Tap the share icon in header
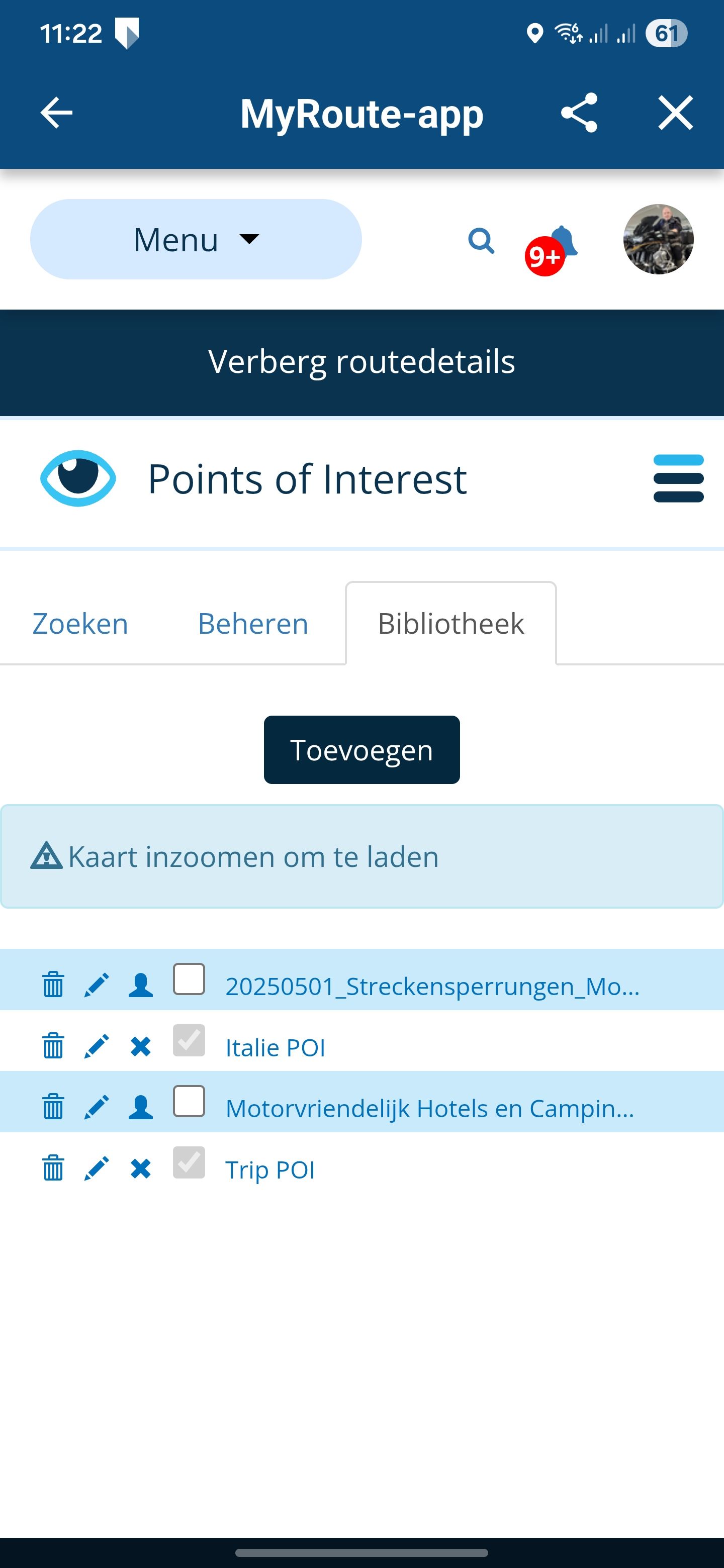Viewport: 724px width, 1568px height. 579,113
